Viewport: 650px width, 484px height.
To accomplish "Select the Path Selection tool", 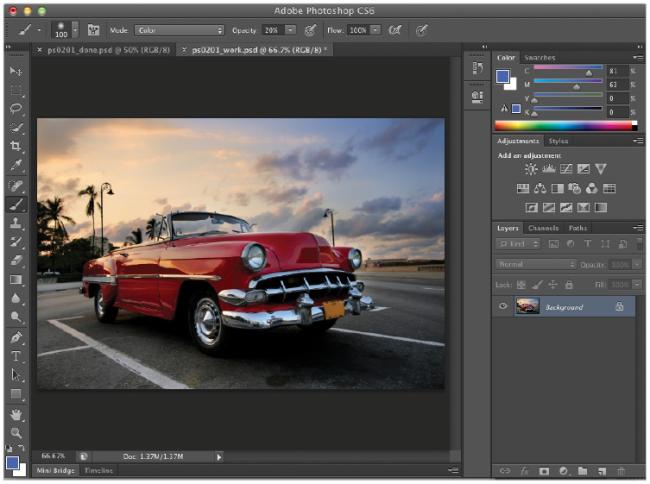I will pyautogui.click(x=16, y=375).
